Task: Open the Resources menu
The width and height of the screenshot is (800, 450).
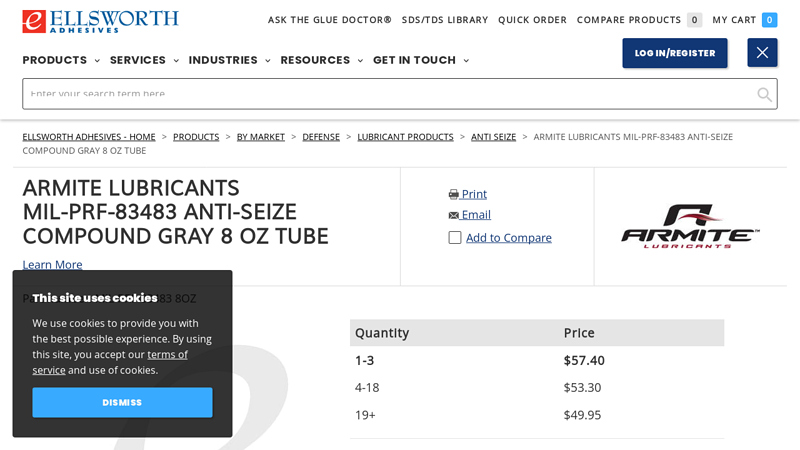Action: point(321,60)
